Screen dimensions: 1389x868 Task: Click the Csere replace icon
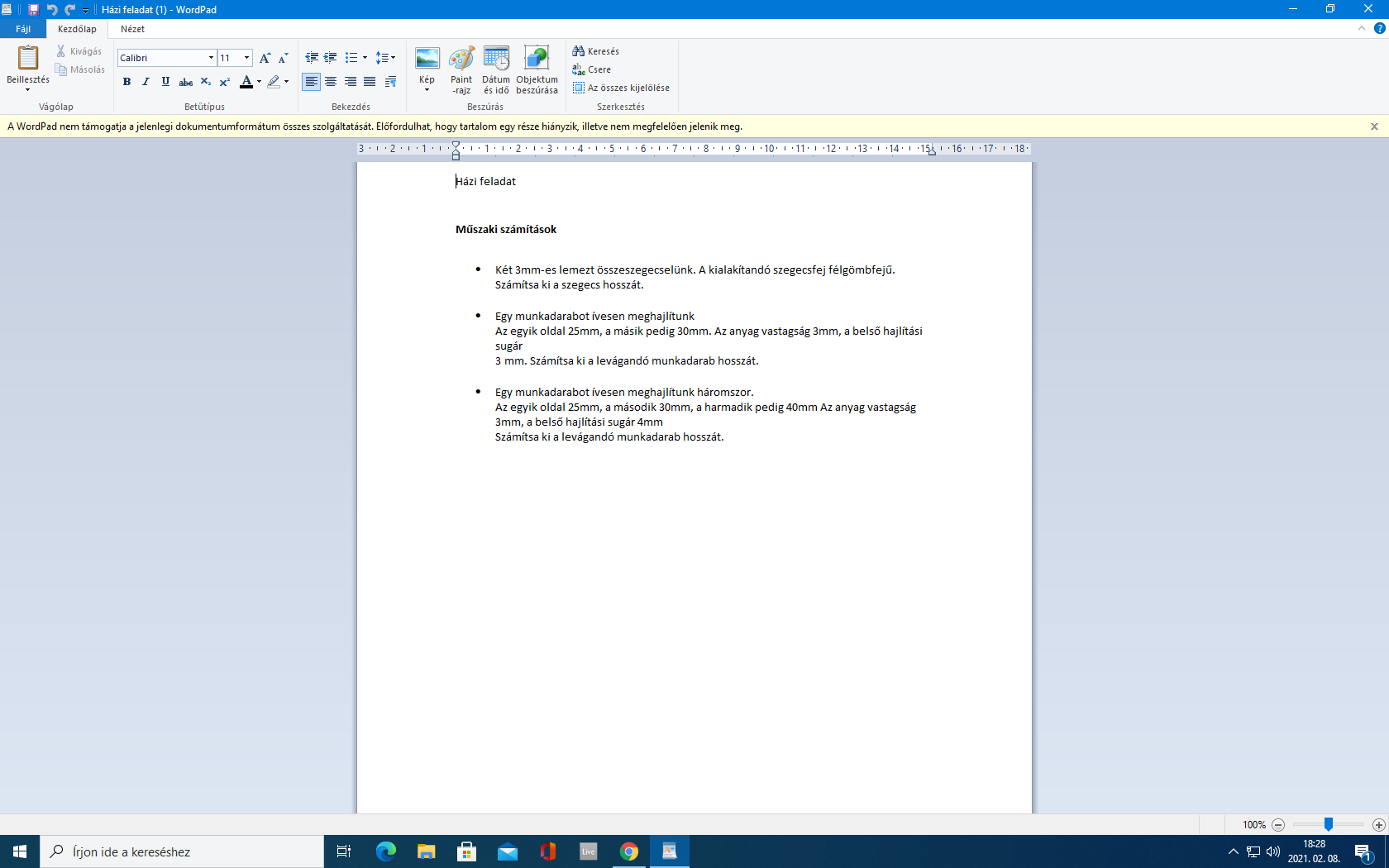pos(592,69)
